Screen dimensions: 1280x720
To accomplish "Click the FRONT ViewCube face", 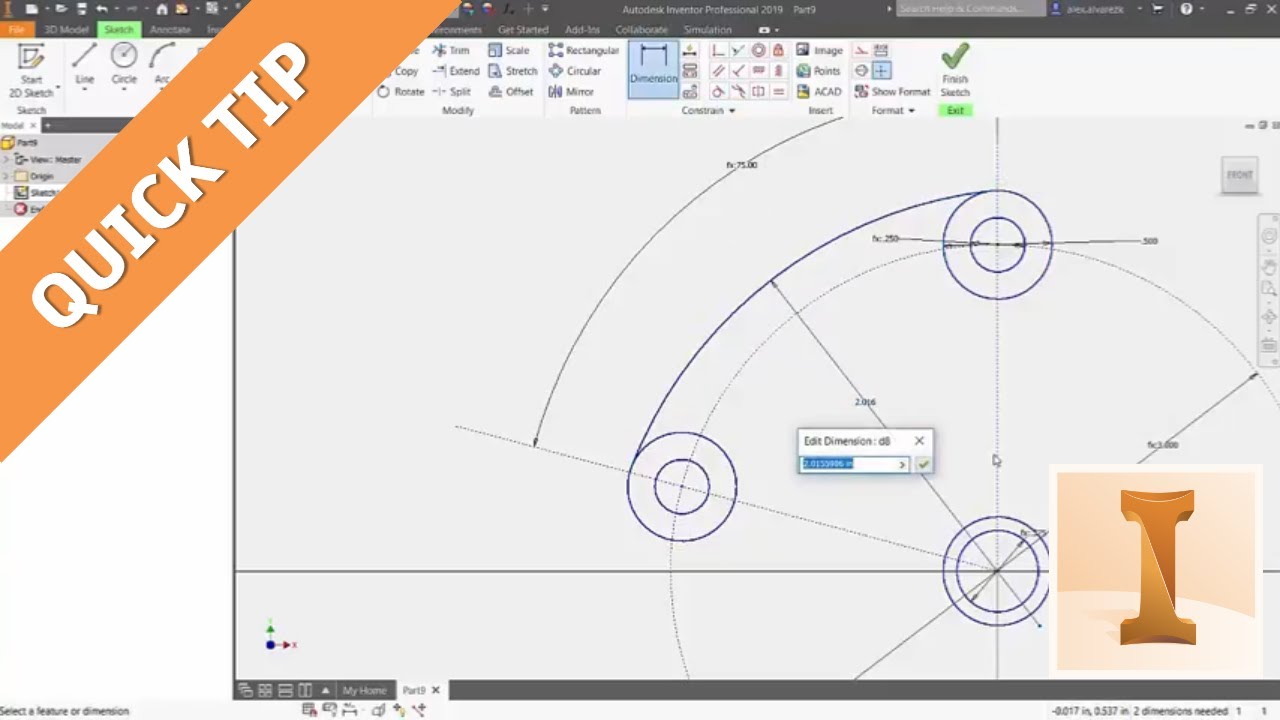I will point(1239,175).
